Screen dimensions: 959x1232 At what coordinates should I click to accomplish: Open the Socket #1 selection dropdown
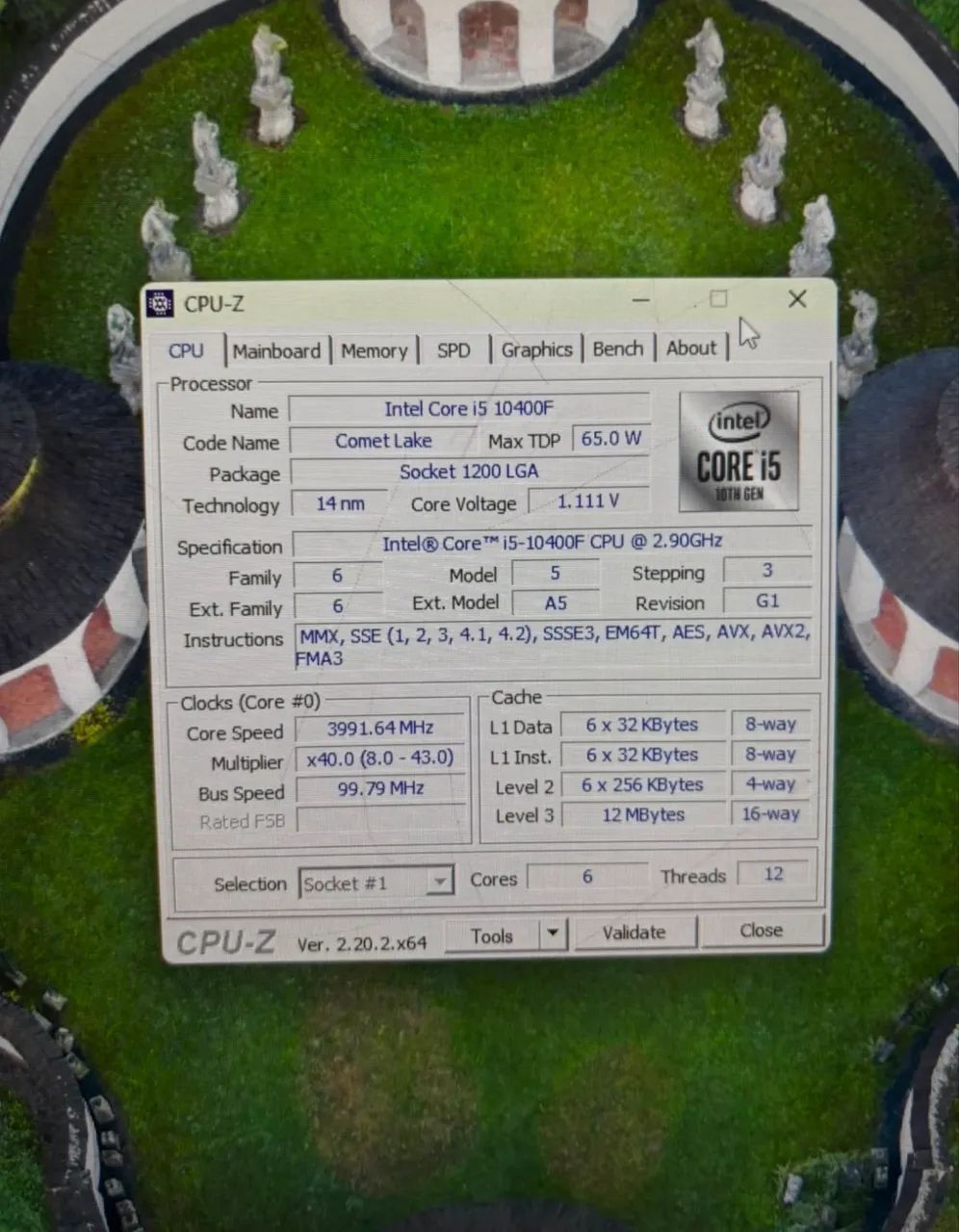(376, 883)
